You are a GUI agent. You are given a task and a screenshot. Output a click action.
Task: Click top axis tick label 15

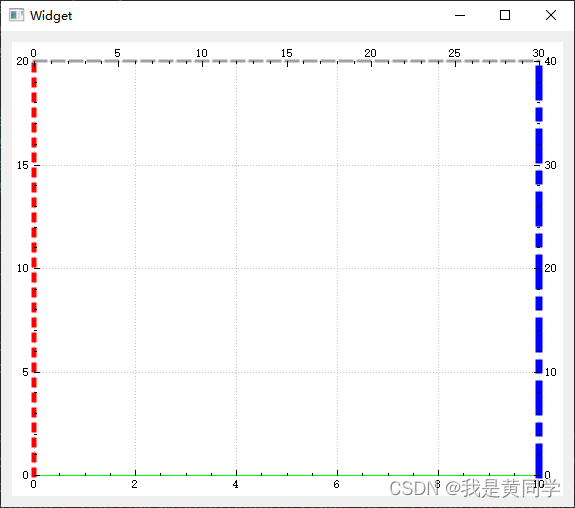tap(287, 53)
